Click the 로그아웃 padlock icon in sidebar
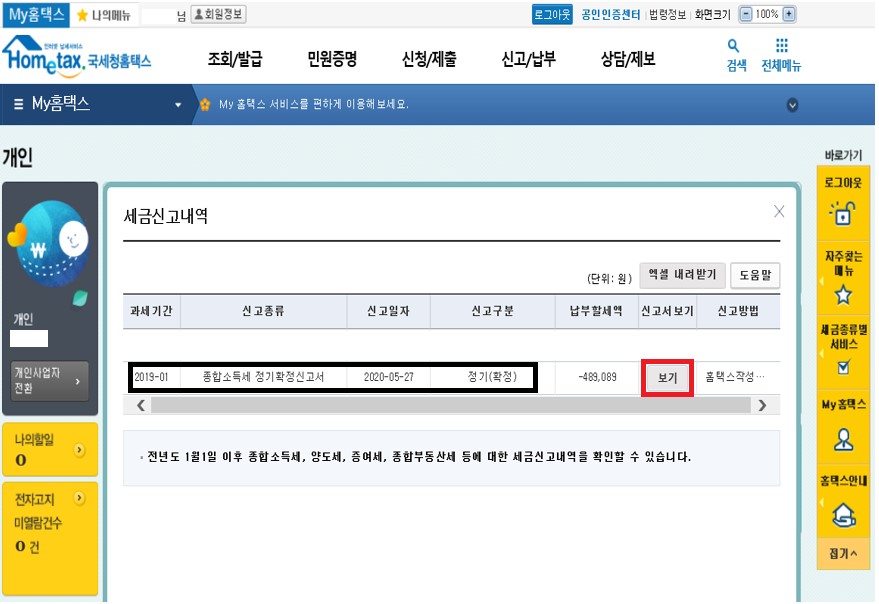 coord(843,213)
